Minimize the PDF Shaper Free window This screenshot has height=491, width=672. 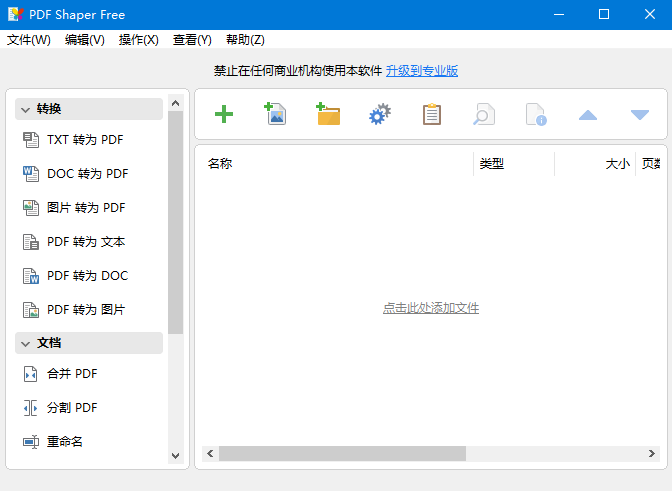pyautogui.click(x=559, y=14)
